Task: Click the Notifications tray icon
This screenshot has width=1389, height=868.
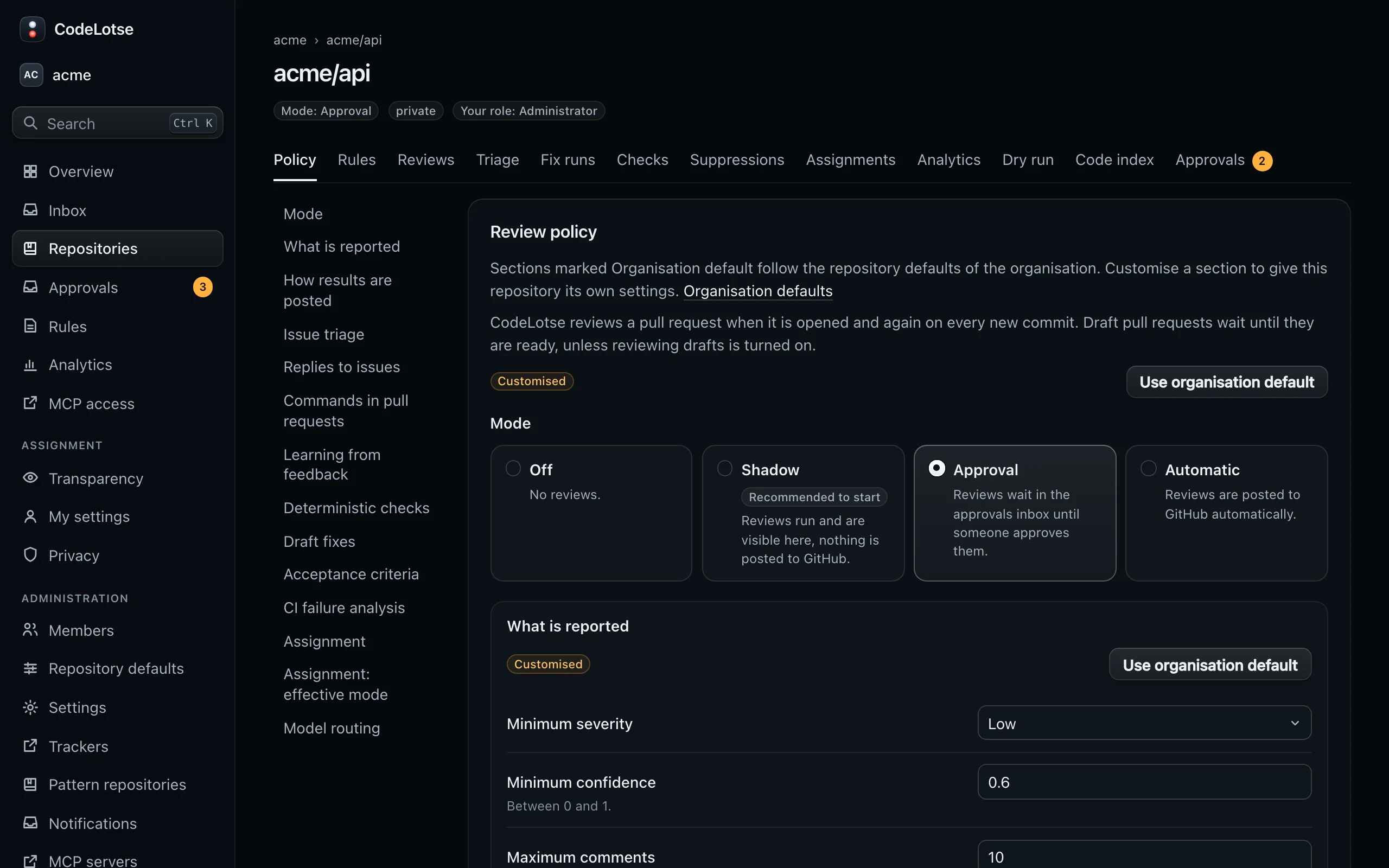Action: (x=30, y=822)
